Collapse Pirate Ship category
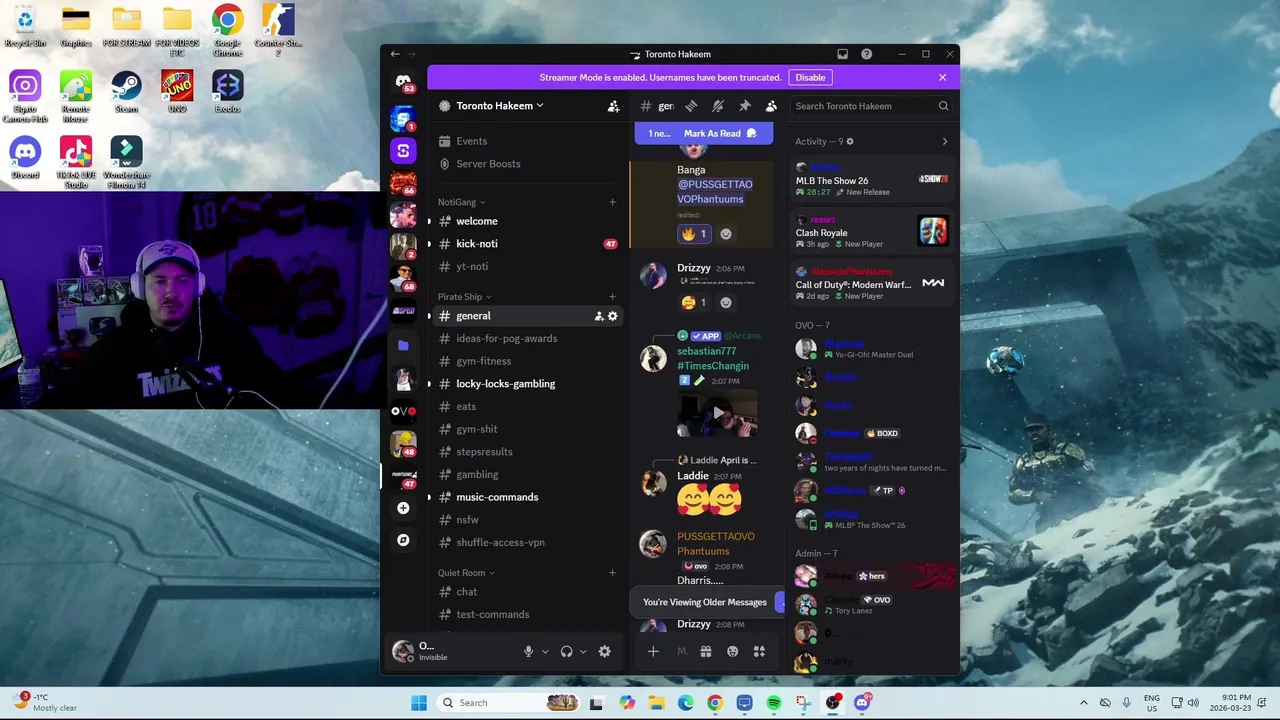 click(x=464, y=297)
